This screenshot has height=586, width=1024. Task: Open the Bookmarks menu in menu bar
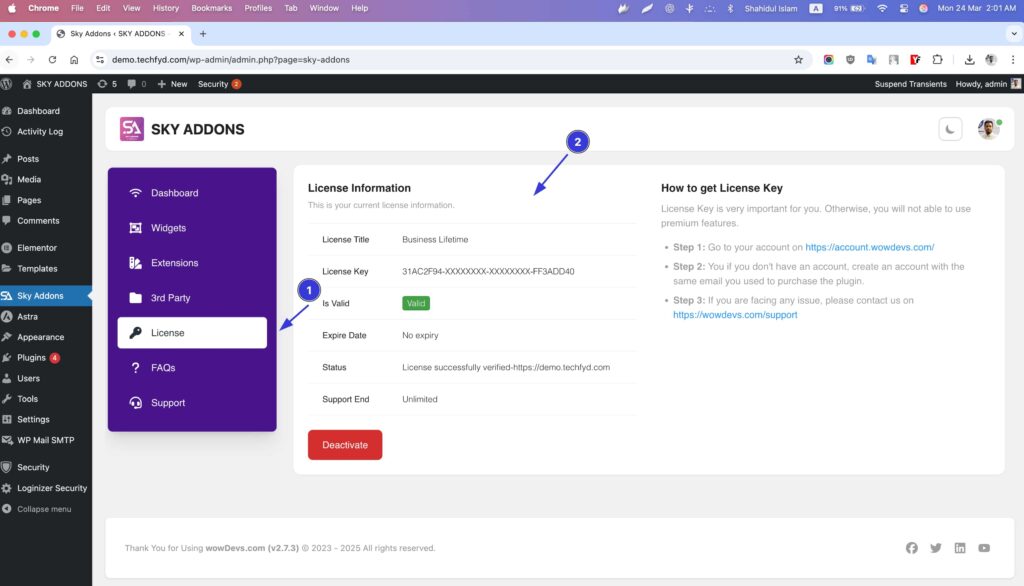(212, 8)
